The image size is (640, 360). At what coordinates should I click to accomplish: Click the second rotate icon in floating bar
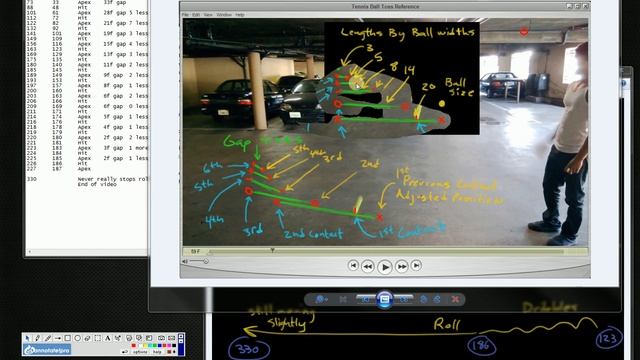pyautogui.click(x=436, y=300)
